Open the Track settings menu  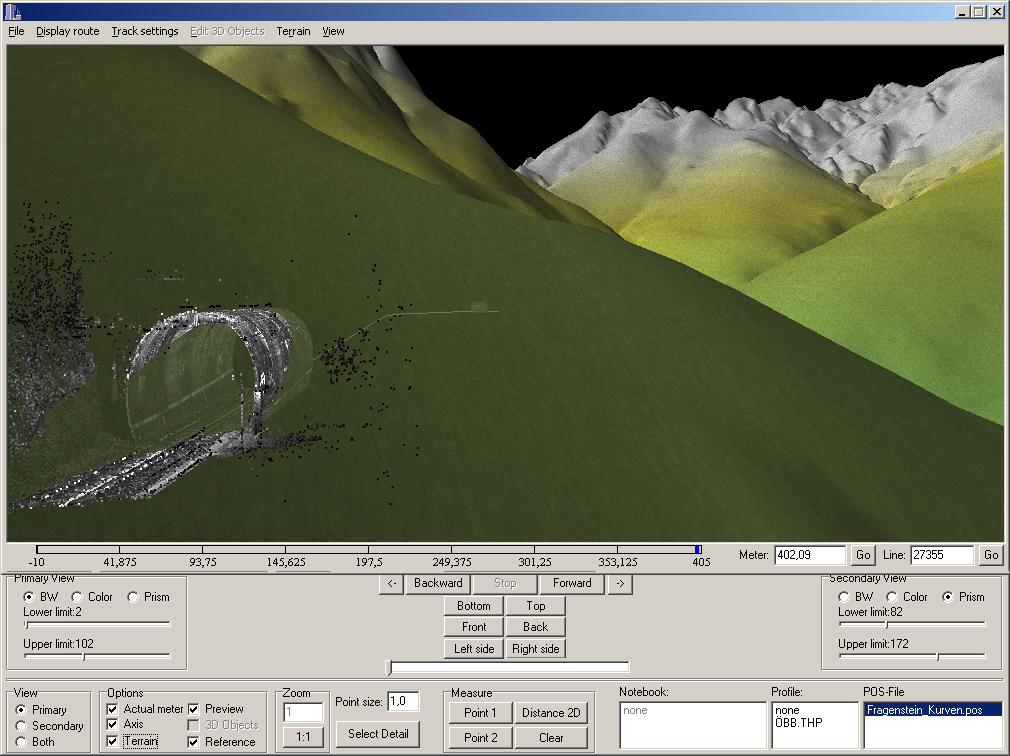(145, 31)
